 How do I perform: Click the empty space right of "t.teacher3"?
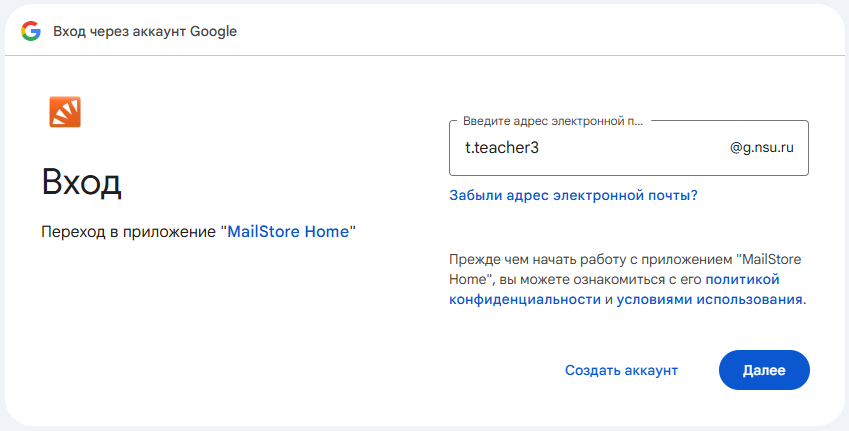(x=634, y=148)
